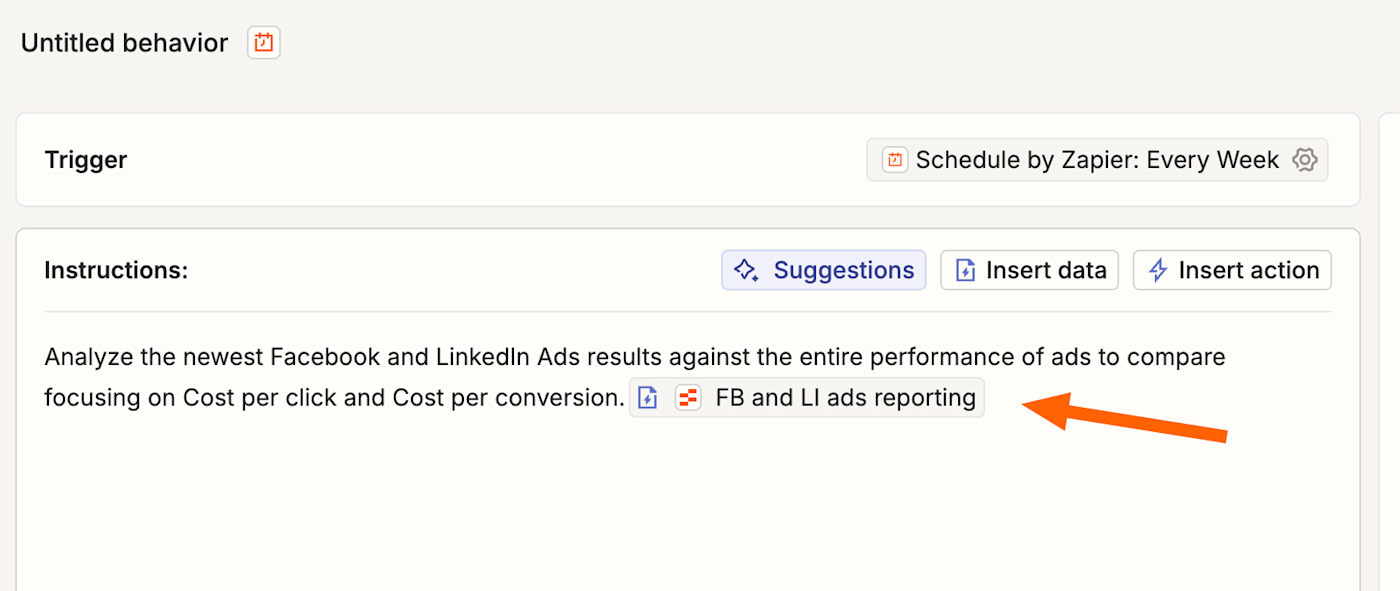Click the lightning bolt icon on Insert action
Screen dimensions: 1400x591
[1157, 270]
